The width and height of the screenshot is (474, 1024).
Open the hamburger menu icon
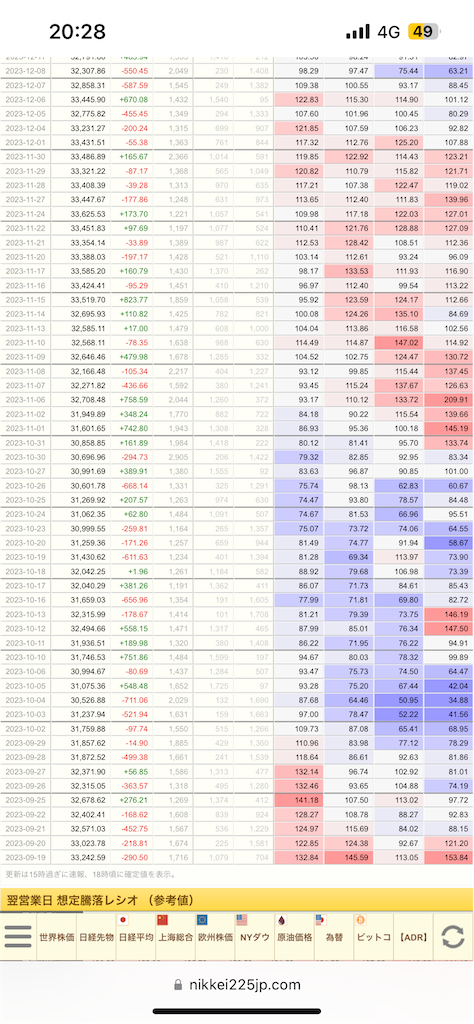18,936
